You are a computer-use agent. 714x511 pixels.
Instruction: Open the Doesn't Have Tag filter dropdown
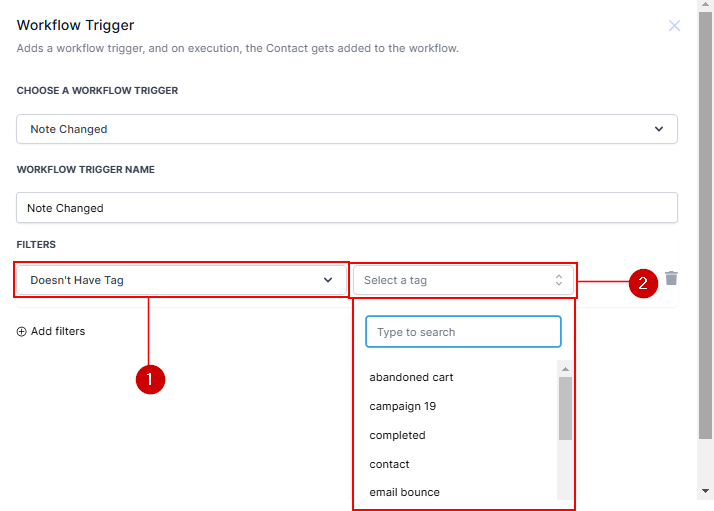pos(181,280)
